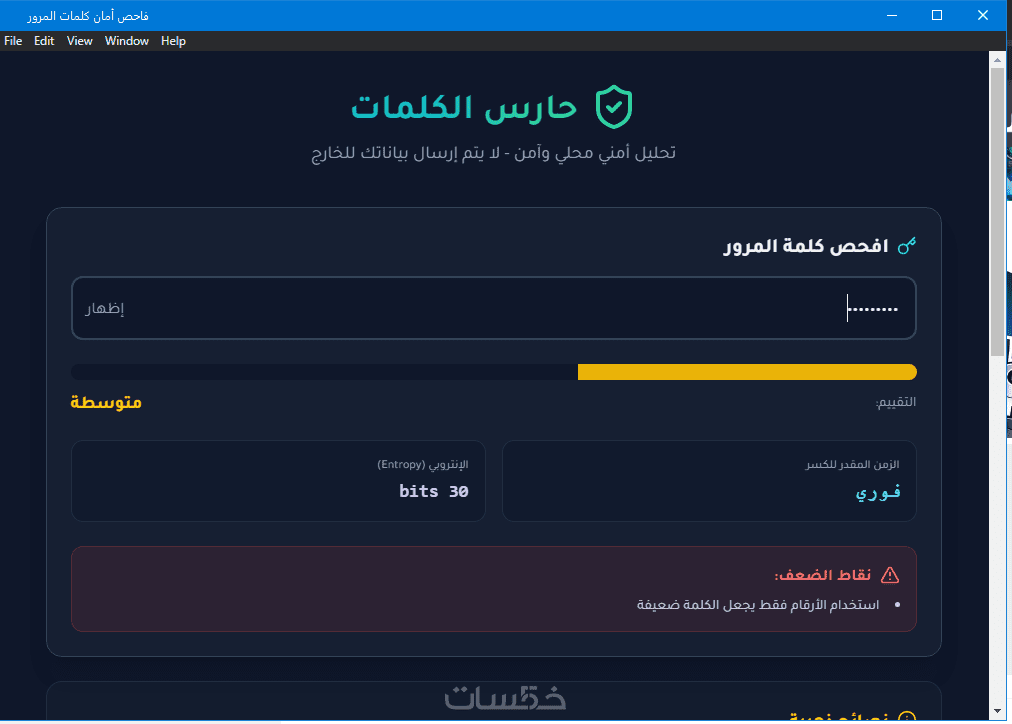Toggle password visibility with إظهار
This screenshot has height=724, width=1012.
[x=105, y=308]
